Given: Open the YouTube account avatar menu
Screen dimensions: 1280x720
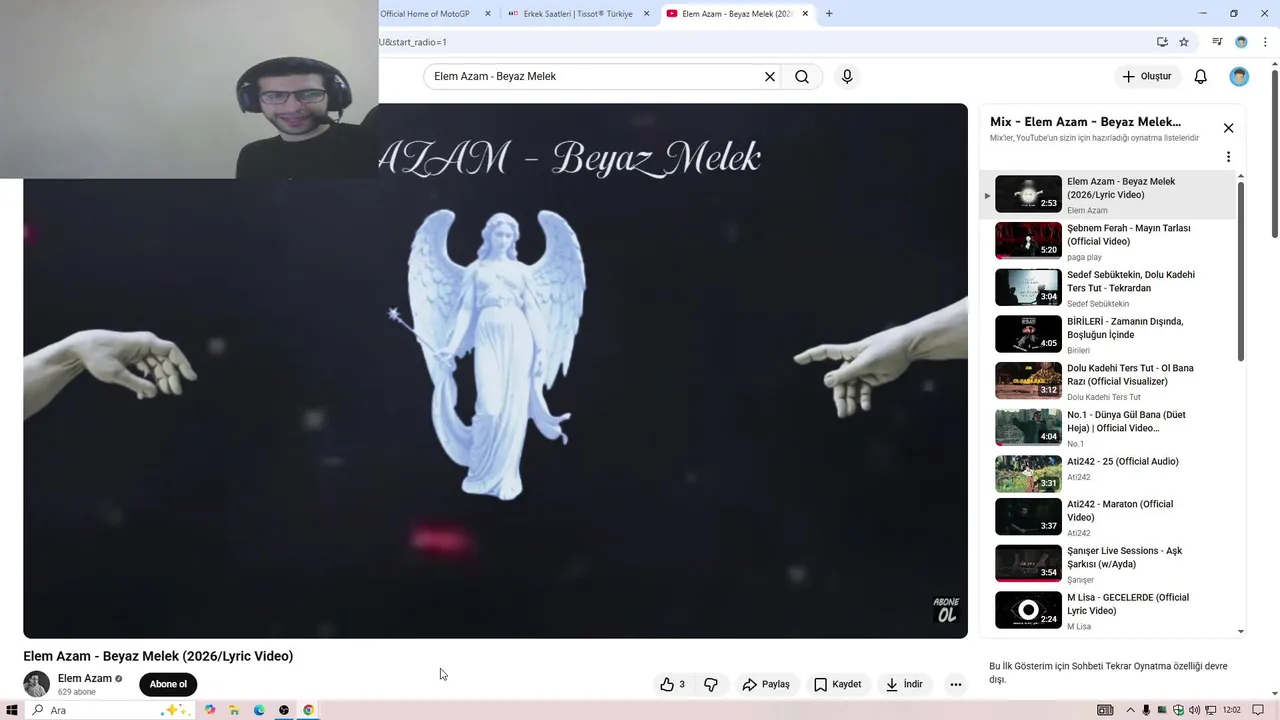Looking at the screenshot, I should pos(1239,77).
